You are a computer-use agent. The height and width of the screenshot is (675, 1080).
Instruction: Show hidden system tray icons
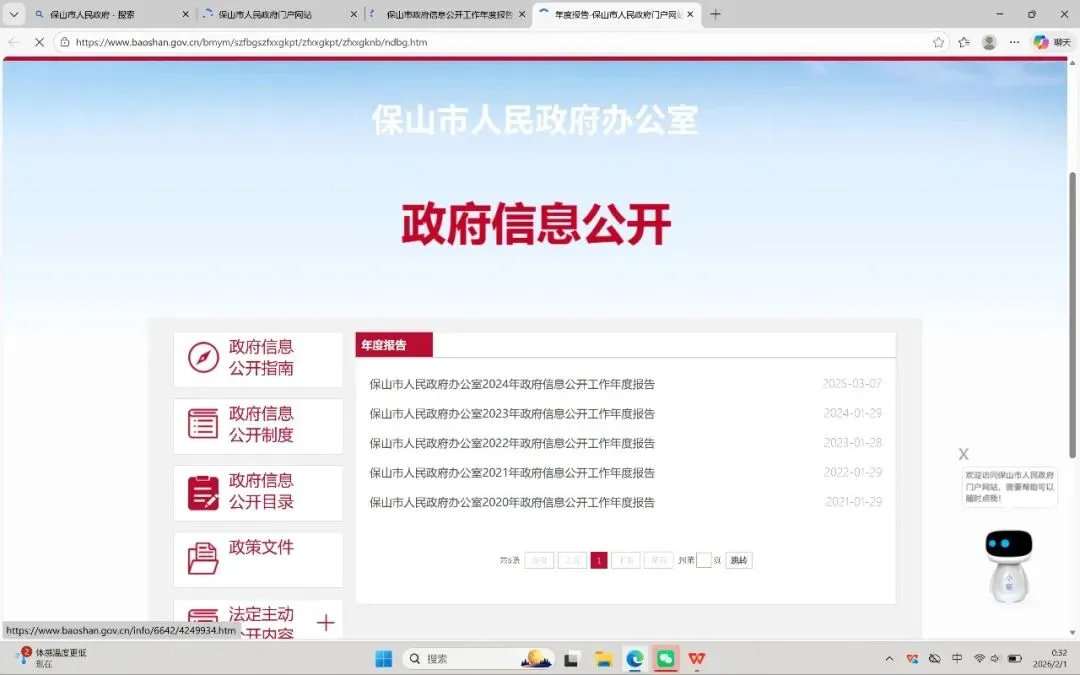pyautogui.click(x=889, y=659)
